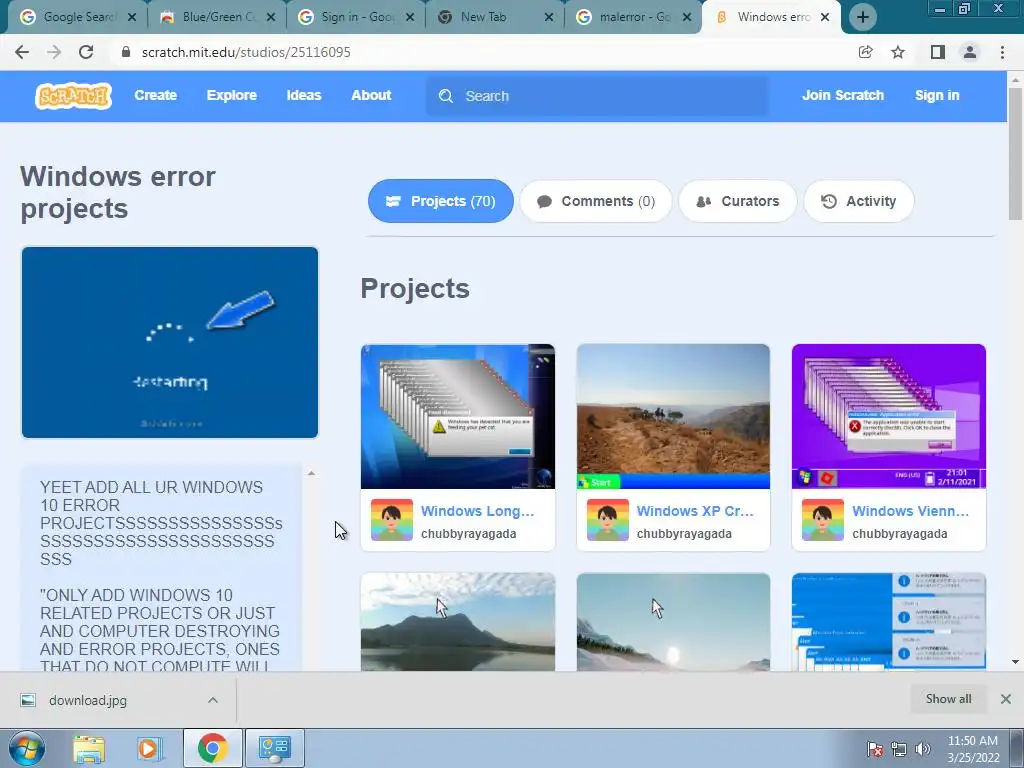Screen dimensions: 1024x768
Task: Click the studio Restarting thumbnail image
Action: click(170, 342)
